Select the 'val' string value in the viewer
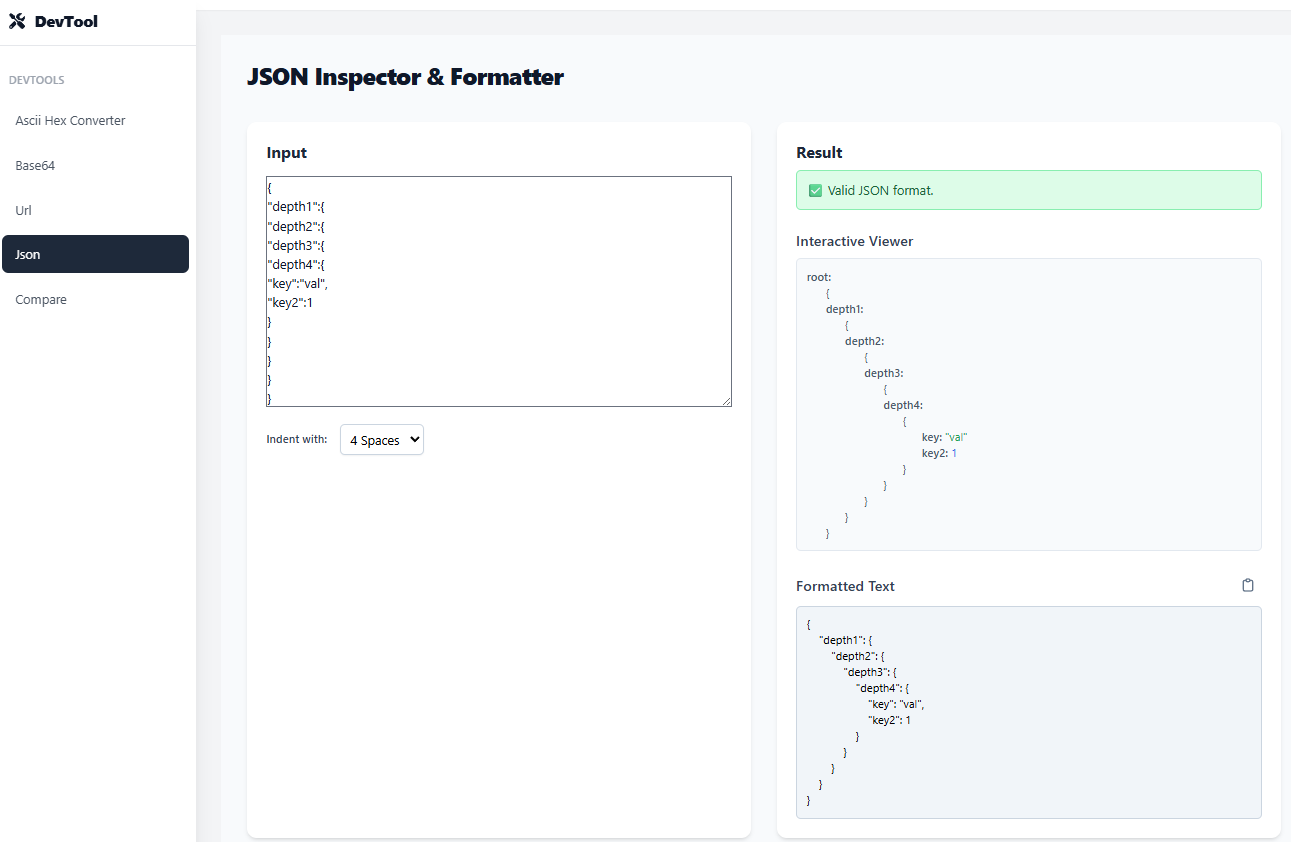The width and height of the screenshot is (1291, 842). 955,437
